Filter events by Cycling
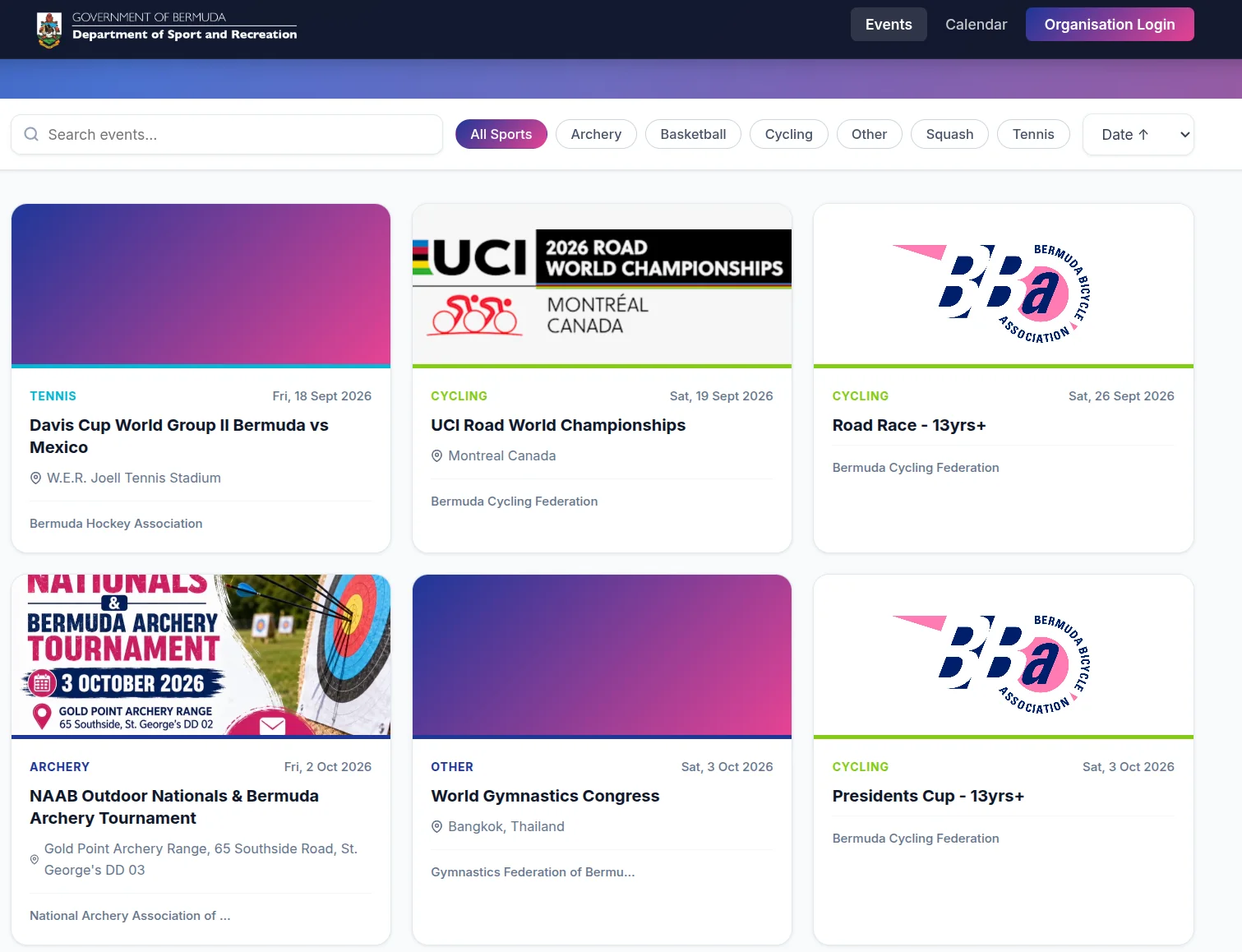This screenshot has width=1242, height=952. (789, 134)
